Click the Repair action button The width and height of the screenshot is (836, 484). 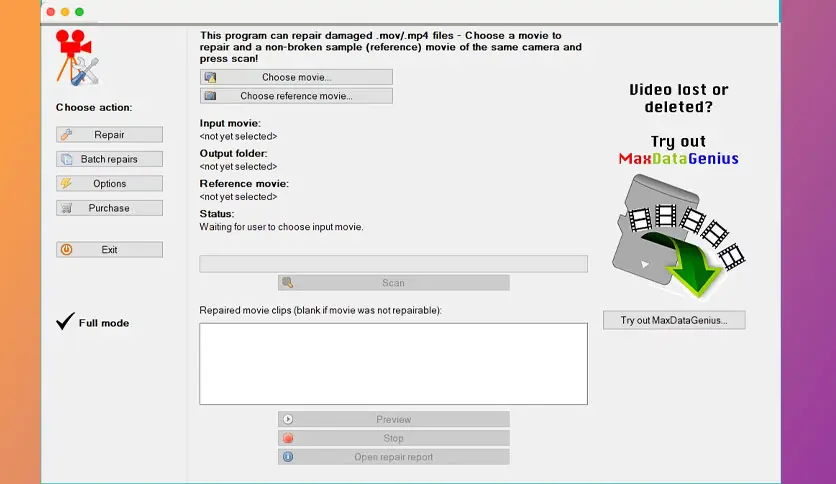109,134
